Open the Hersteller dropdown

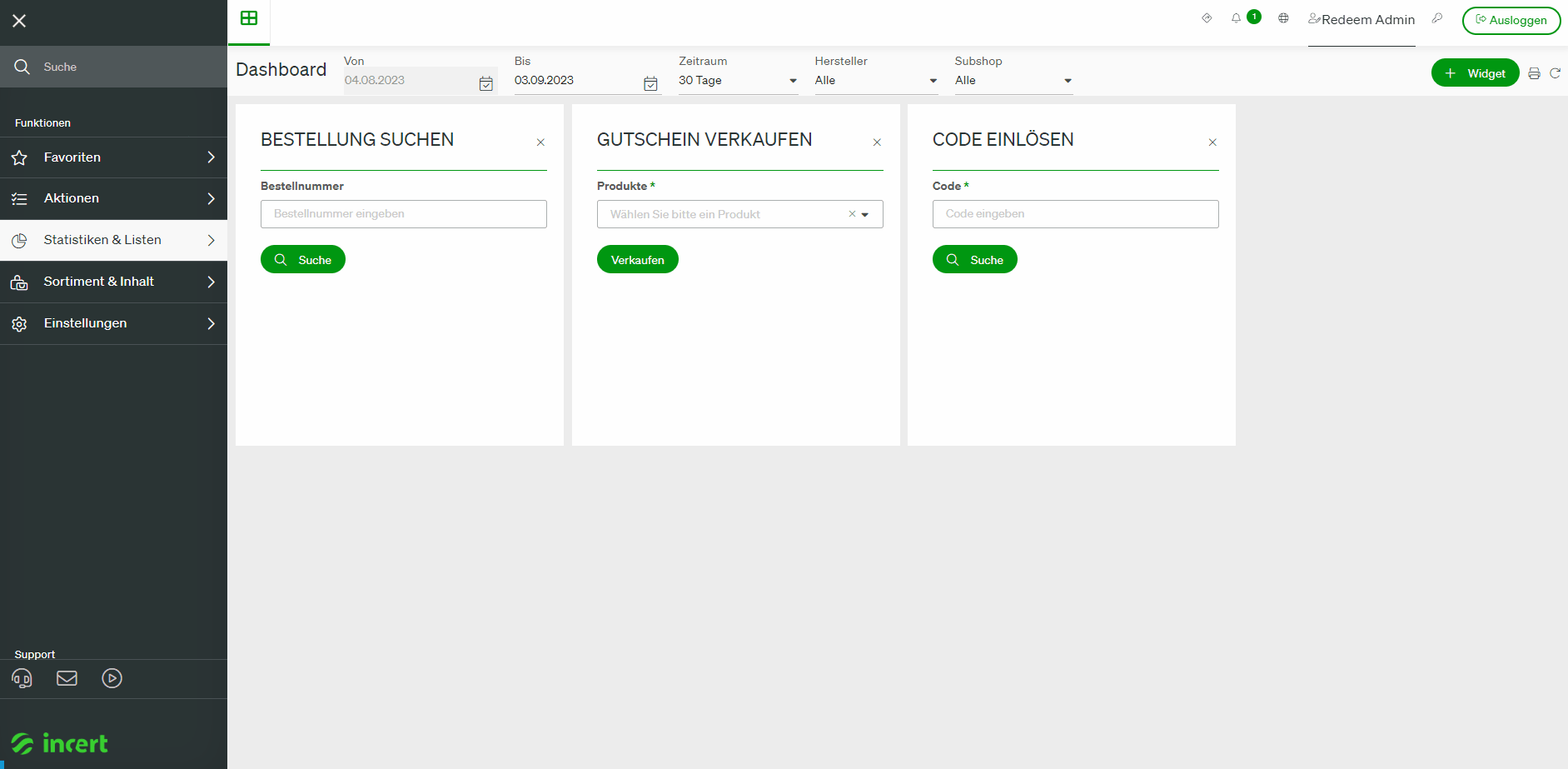click(876, 81)
